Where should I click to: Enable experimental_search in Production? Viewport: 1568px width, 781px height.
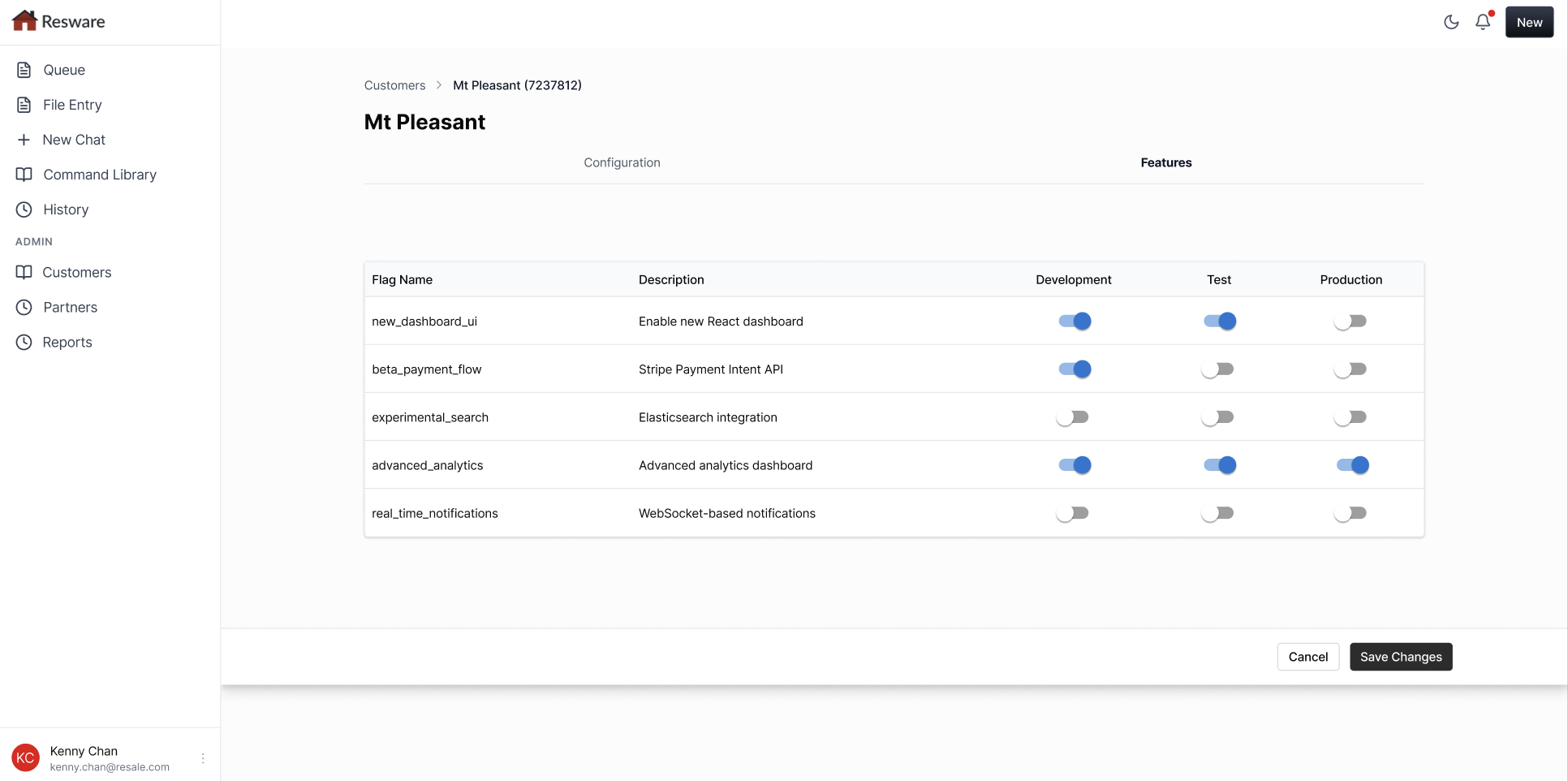point(1350,417)
